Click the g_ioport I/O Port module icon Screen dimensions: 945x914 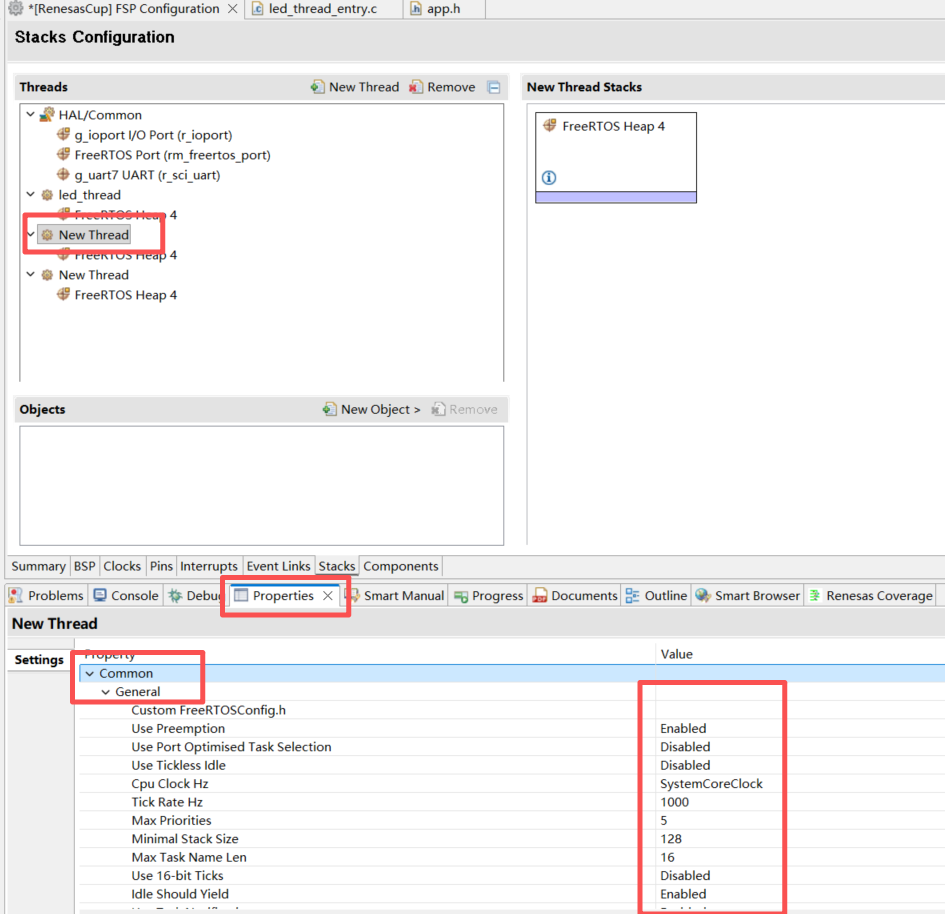[x=63, y=134]
